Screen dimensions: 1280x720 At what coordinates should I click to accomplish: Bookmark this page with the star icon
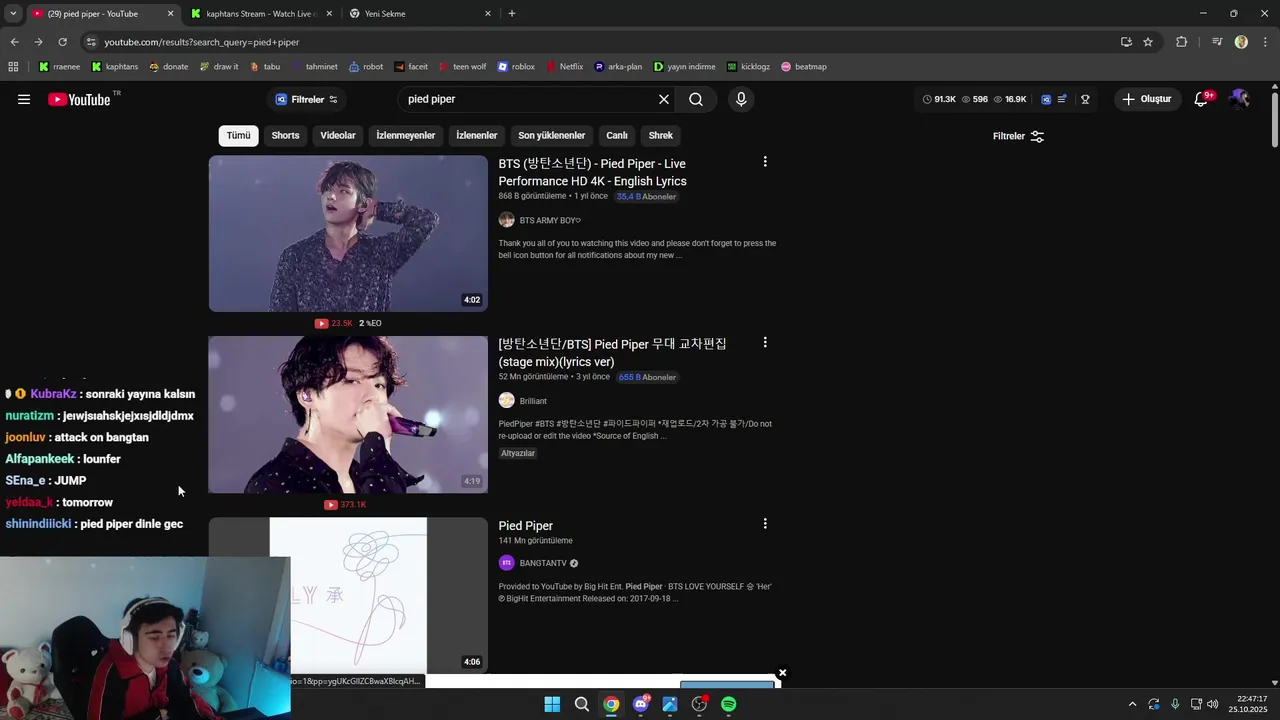click(x=1148, y=42)
